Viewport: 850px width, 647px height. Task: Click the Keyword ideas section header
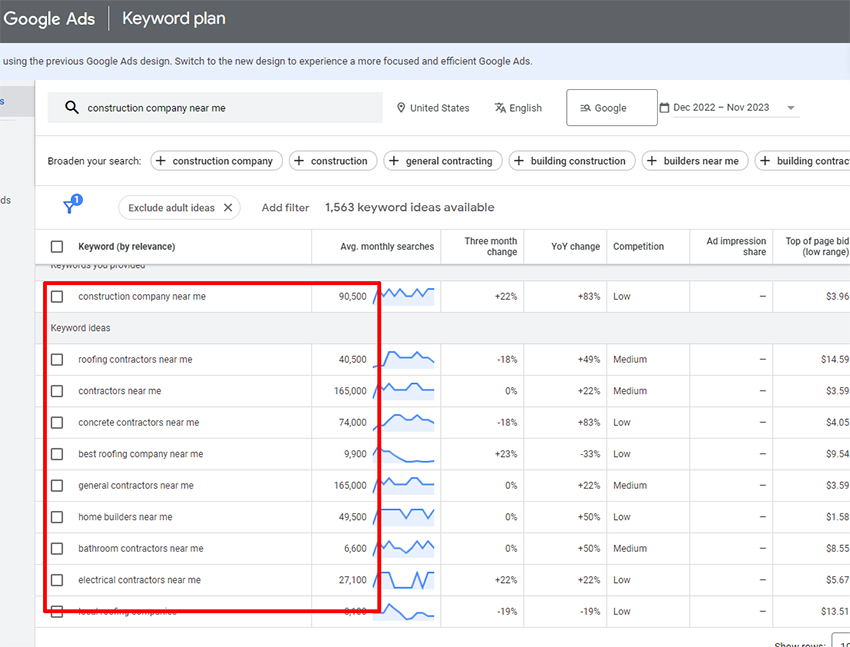tap(80, 328)
